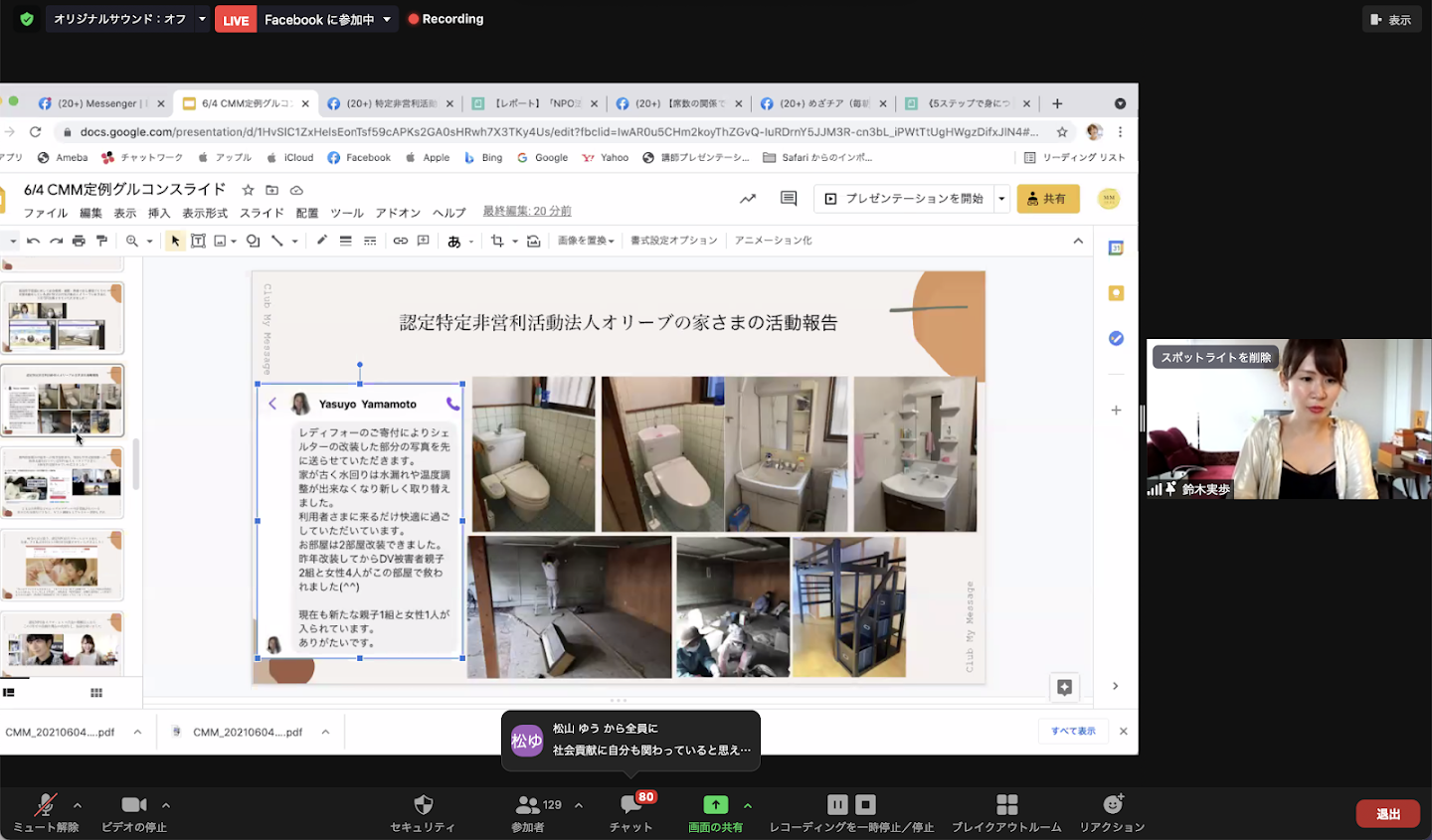This screenshot has height=840, width=1432.
Task: Click the Border weight icon
Action: (x=345, y=241)
